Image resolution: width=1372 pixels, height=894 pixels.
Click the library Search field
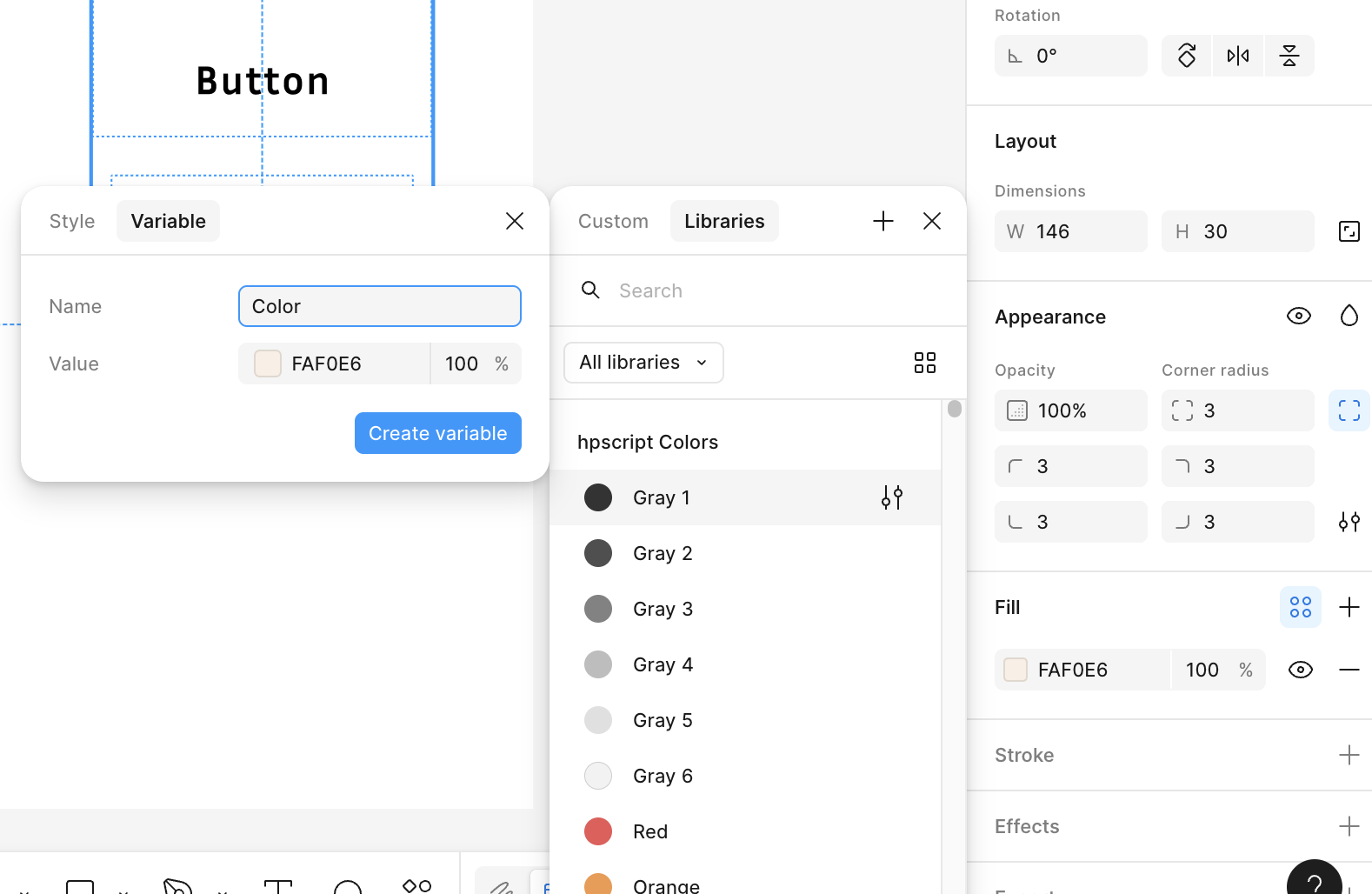click(x=765, y=290)
